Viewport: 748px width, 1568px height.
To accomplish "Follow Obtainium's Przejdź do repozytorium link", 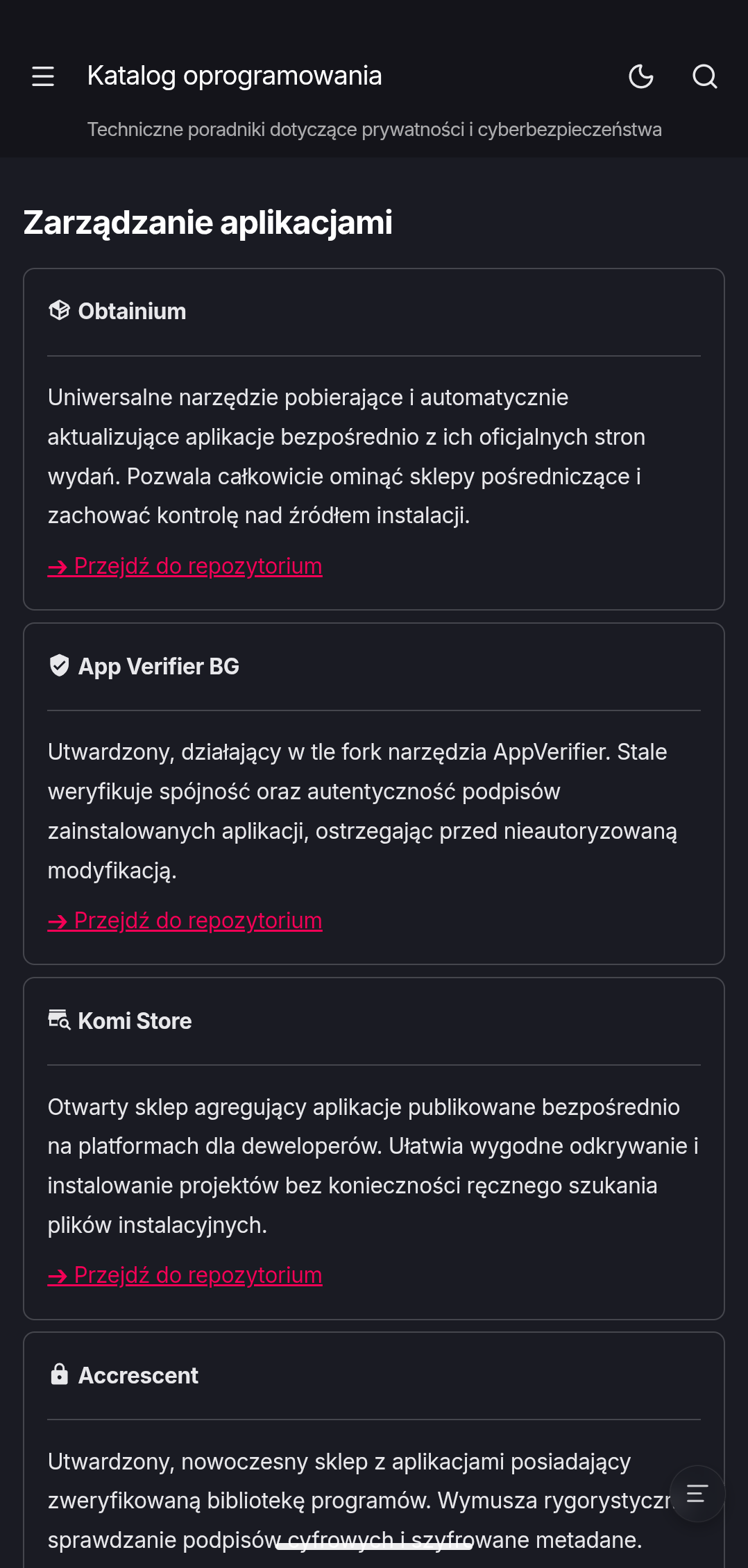I will pos(185,566).
